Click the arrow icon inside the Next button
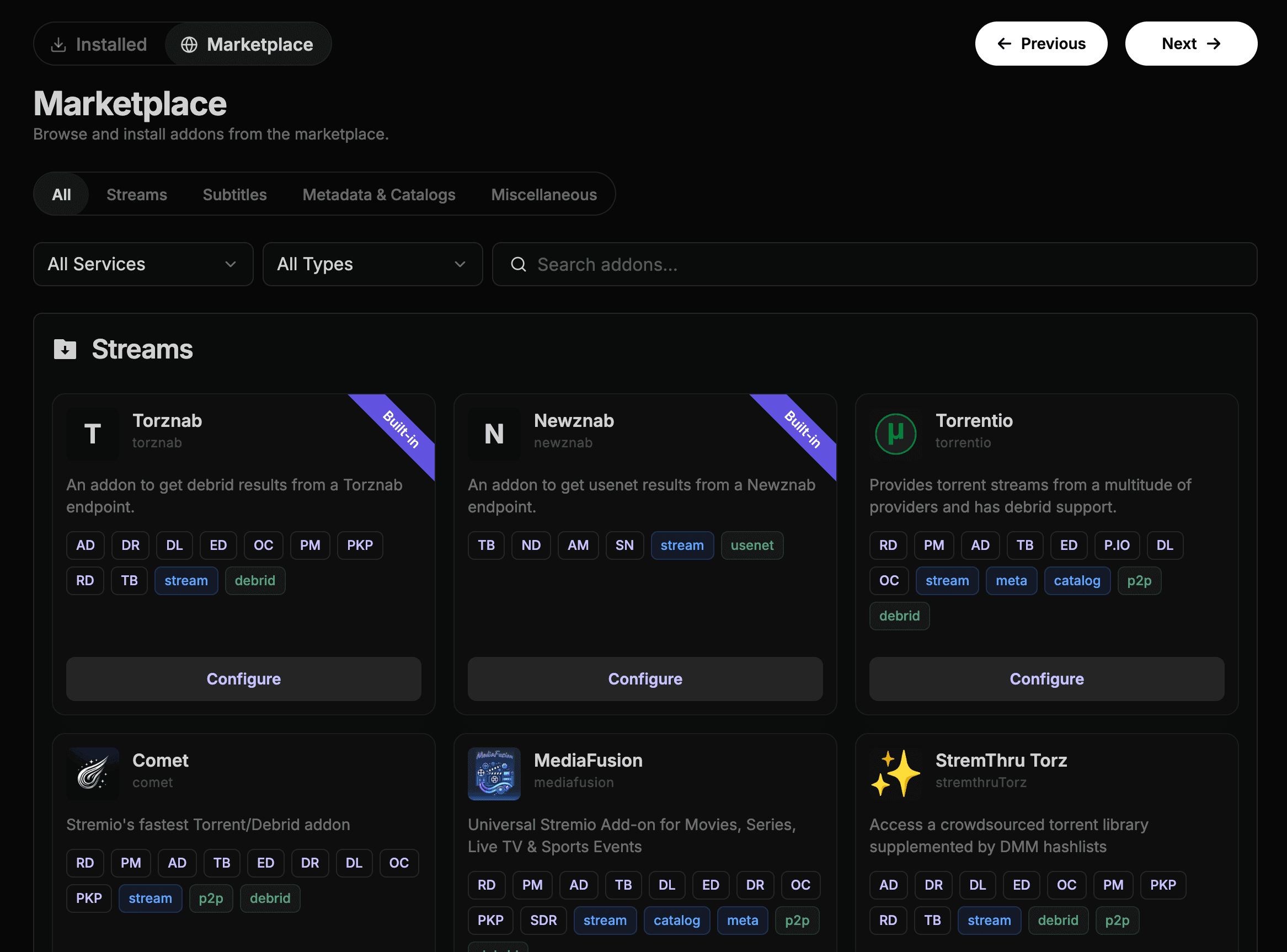The width and height of the screenshot is (1287, 952). point(1215,43)
